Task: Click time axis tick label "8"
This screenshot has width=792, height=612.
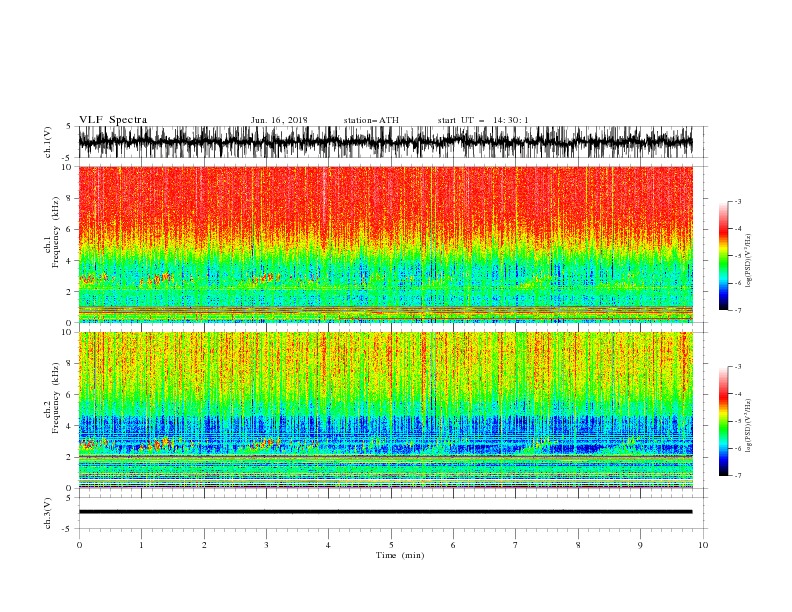Action: [578, 545]
